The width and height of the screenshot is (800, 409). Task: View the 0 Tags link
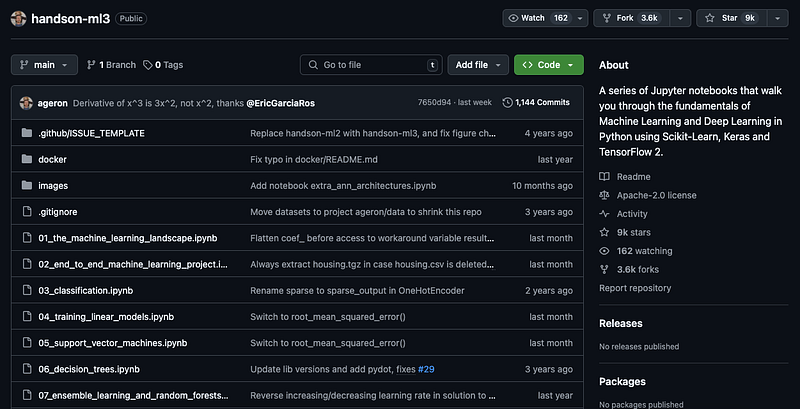point(163,65)
